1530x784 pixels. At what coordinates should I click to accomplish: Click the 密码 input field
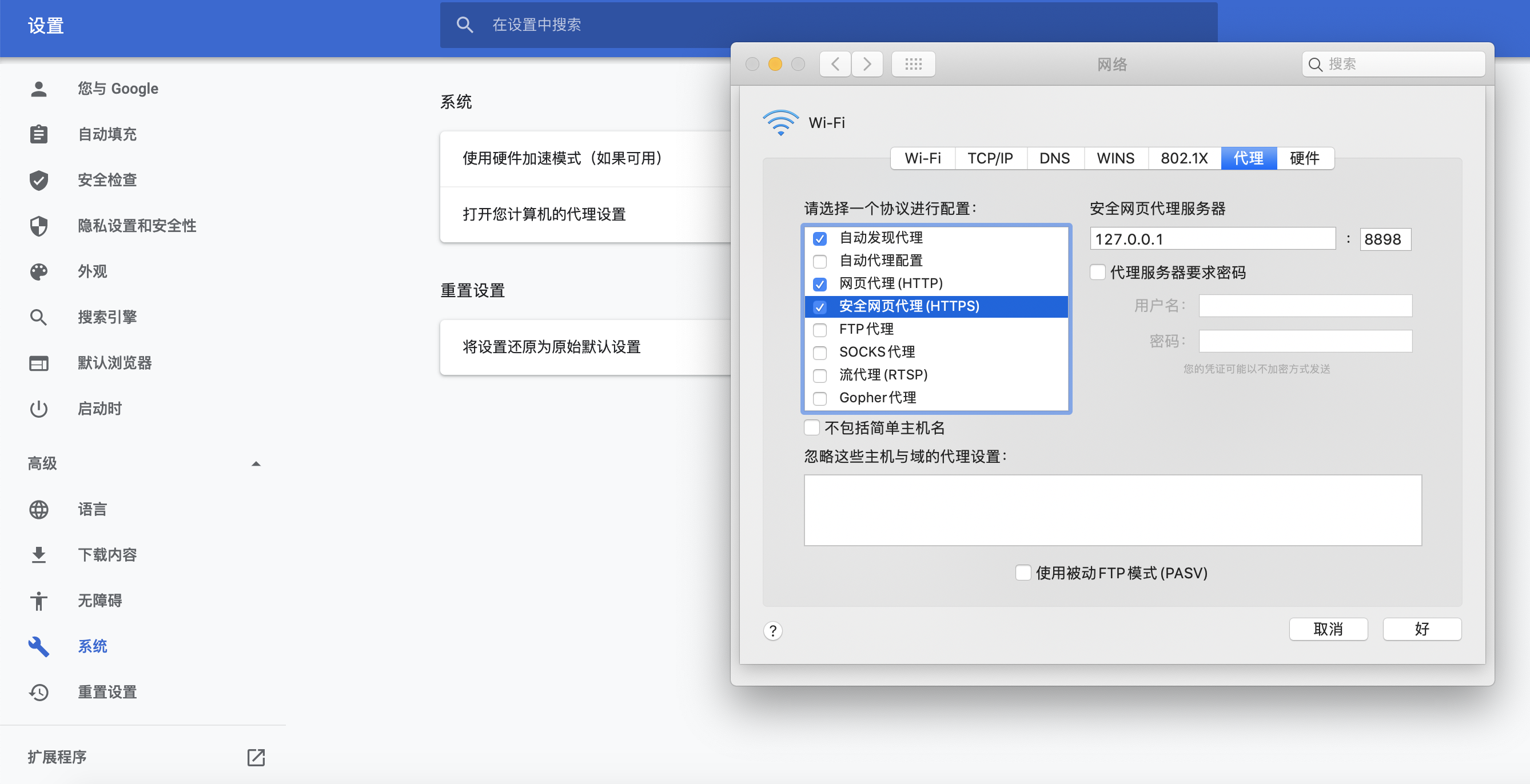click(x=1305, y=341)
